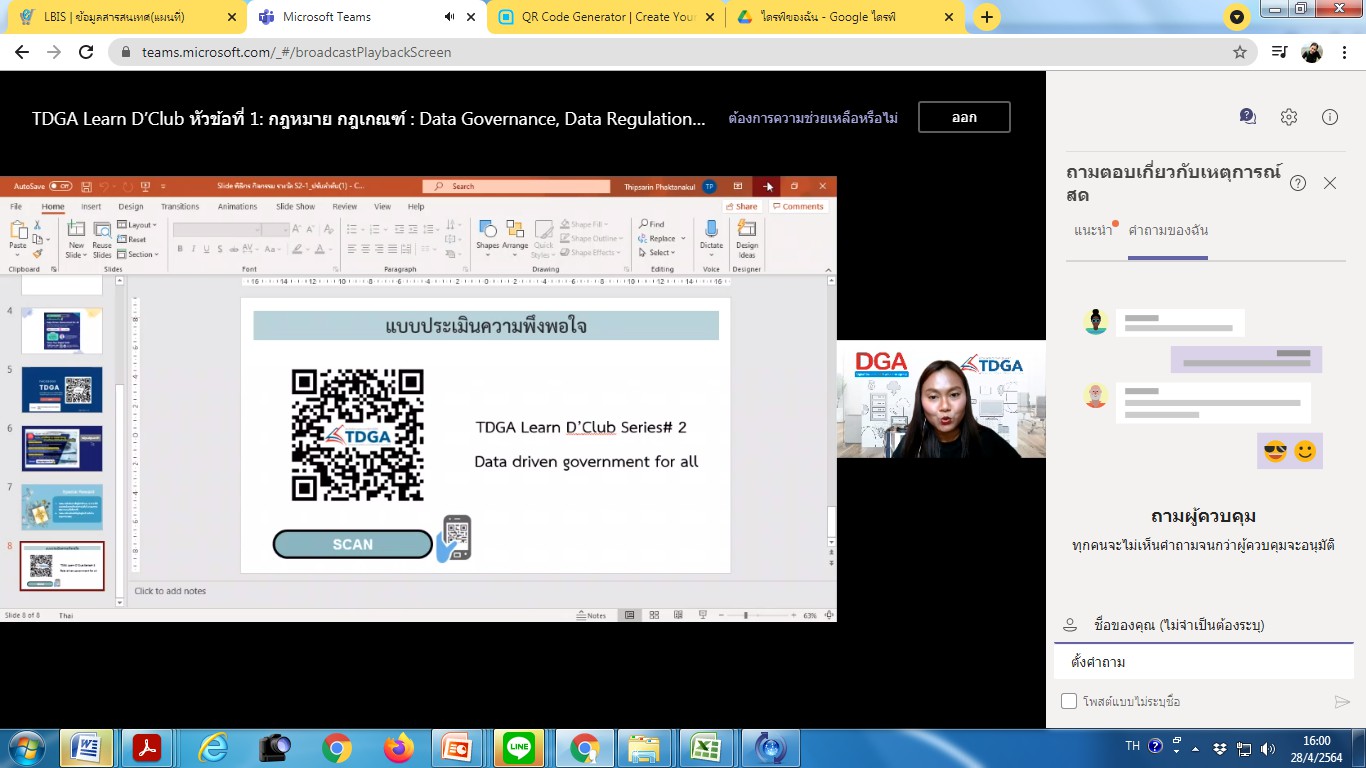Click the ออก leave button

[x=964, y=117]
